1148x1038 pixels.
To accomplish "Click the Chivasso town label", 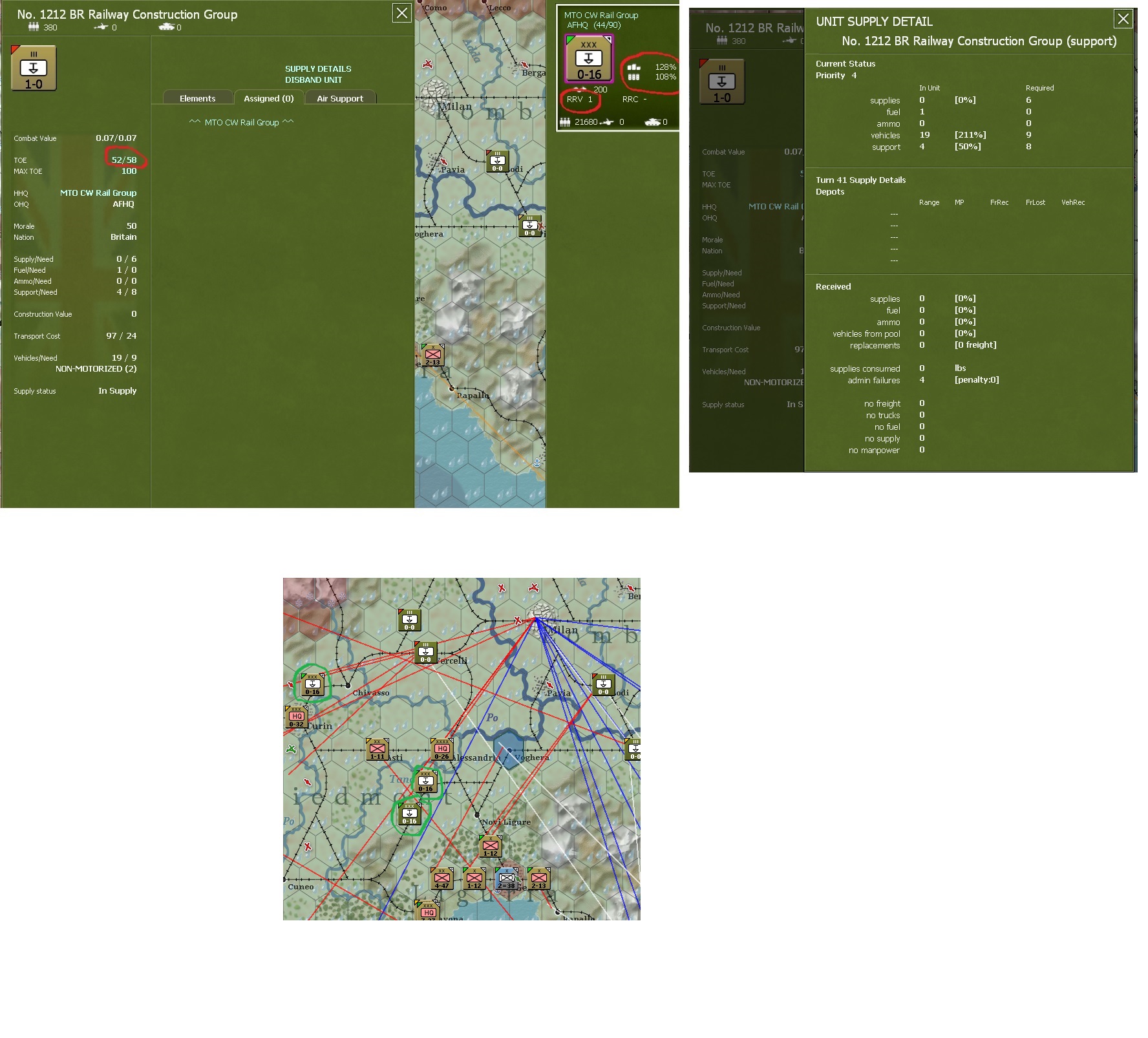I will [x=371, y=693].
